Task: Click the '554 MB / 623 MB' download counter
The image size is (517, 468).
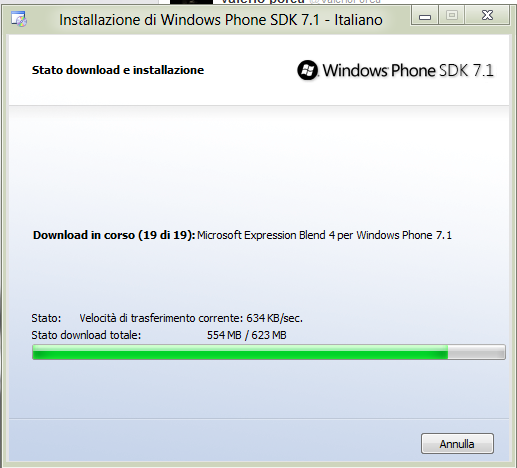Action: pos(247,335)
